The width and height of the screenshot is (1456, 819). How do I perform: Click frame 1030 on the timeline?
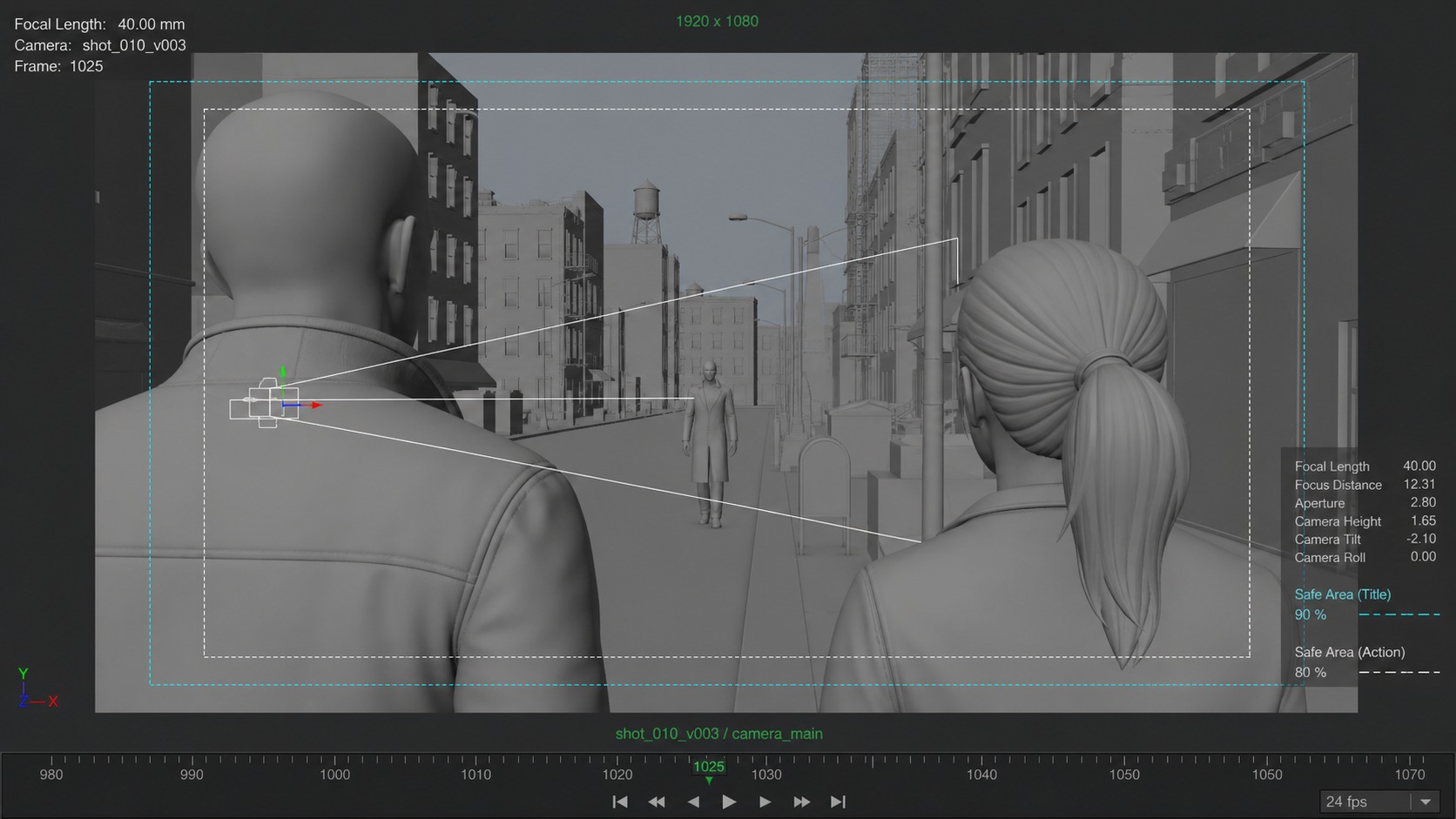point(766,774)
